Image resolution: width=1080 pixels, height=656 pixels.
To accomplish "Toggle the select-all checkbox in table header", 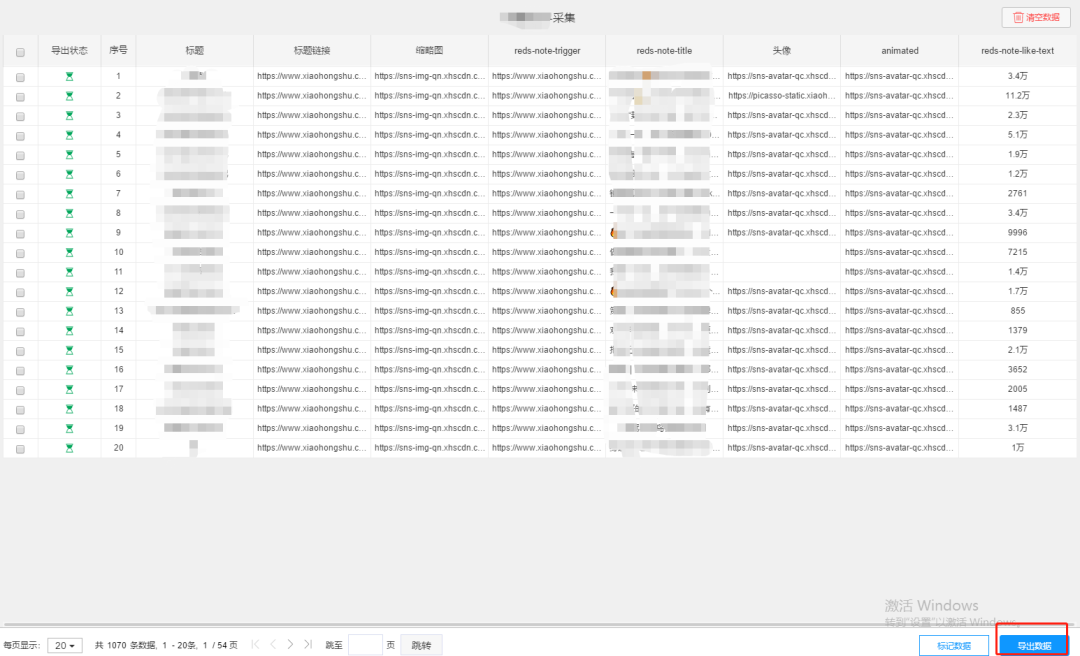I will [20, 52].
